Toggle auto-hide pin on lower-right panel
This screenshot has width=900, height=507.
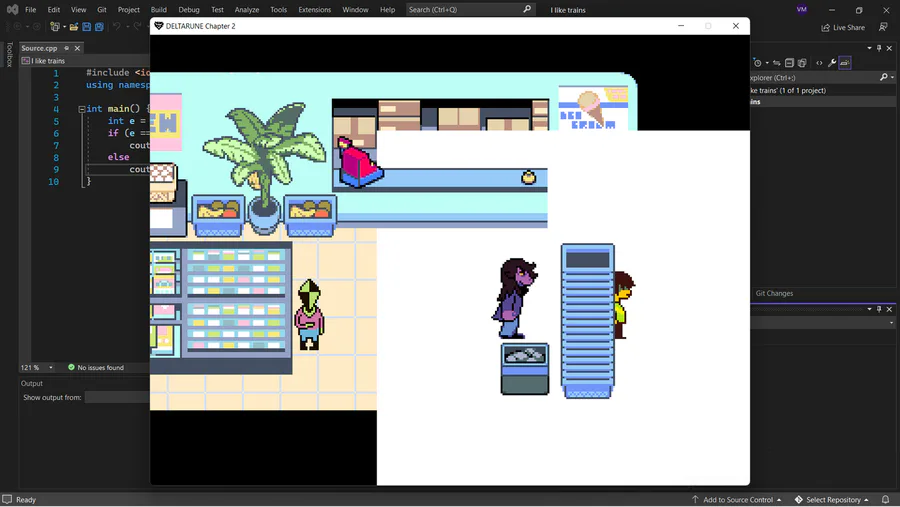click(x=879, y=309)
